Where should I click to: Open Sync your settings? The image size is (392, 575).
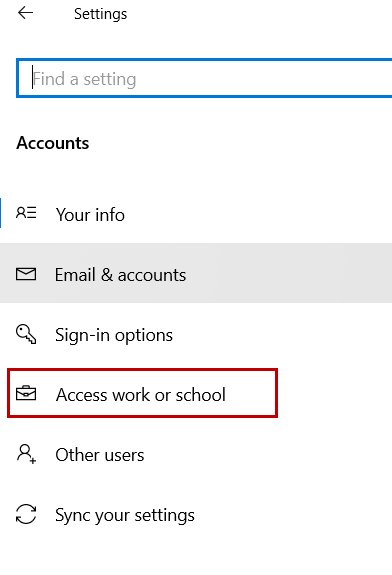point(125,516)
